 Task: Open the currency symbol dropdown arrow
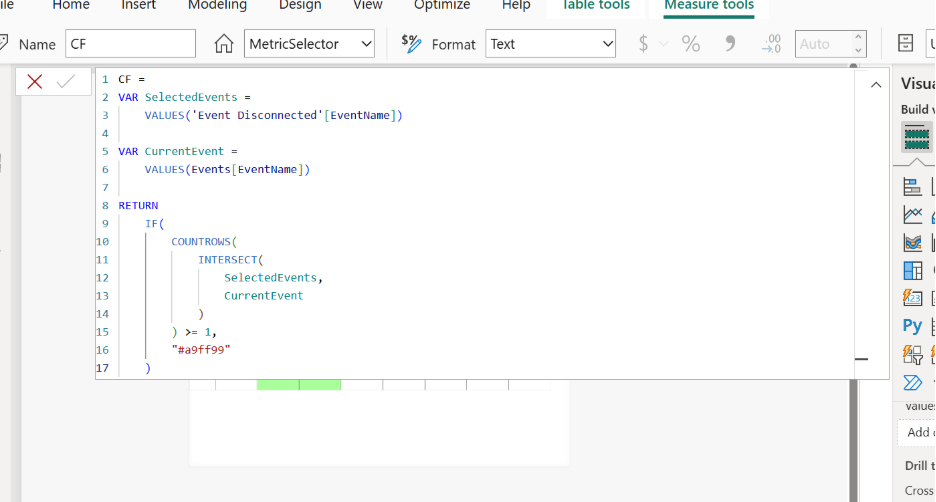click(x=663, y=44)
